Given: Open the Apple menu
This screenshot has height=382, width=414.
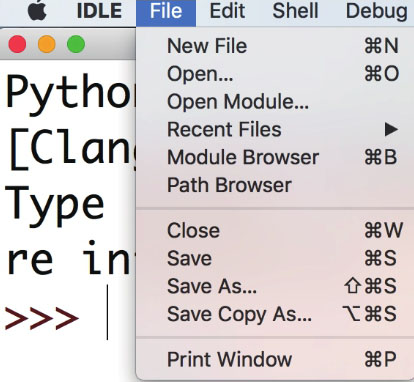Looking at the screenshot, I should point(37,11).
